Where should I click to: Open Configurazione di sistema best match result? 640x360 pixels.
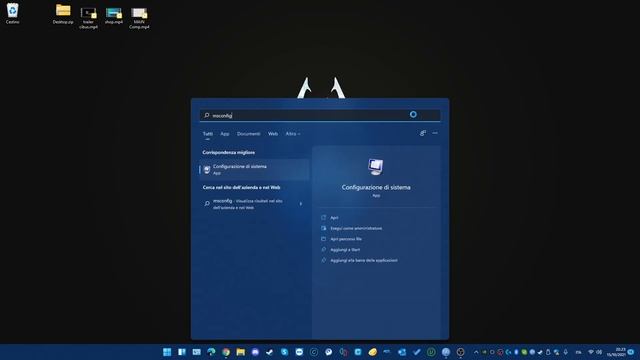(254, 169)
